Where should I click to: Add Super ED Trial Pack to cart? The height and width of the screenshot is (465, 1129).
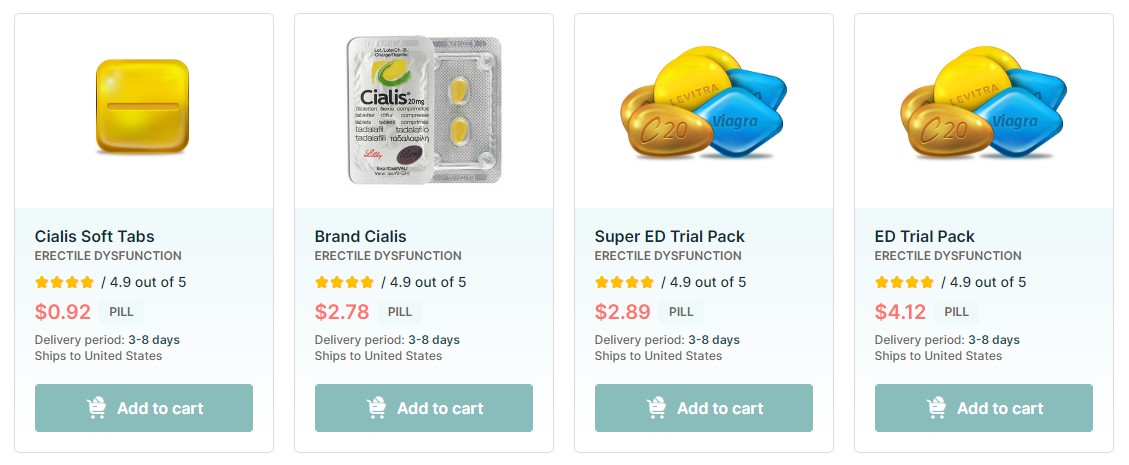[x=704, y=408]
